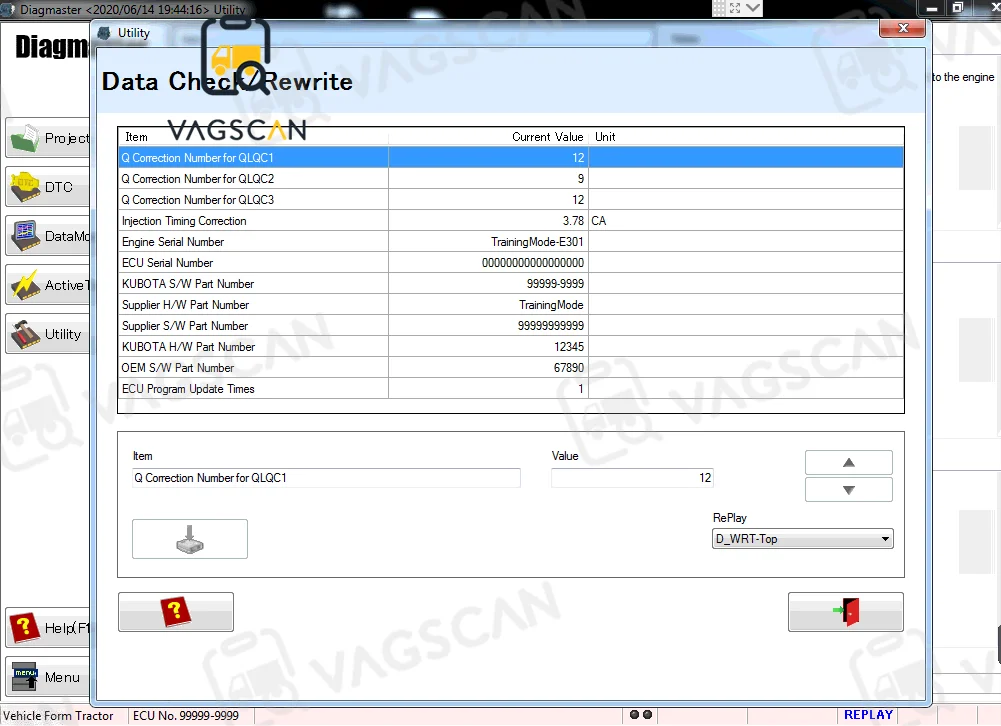Click the Item text field
Screen dimensions: 1001x726
(326, 478)
